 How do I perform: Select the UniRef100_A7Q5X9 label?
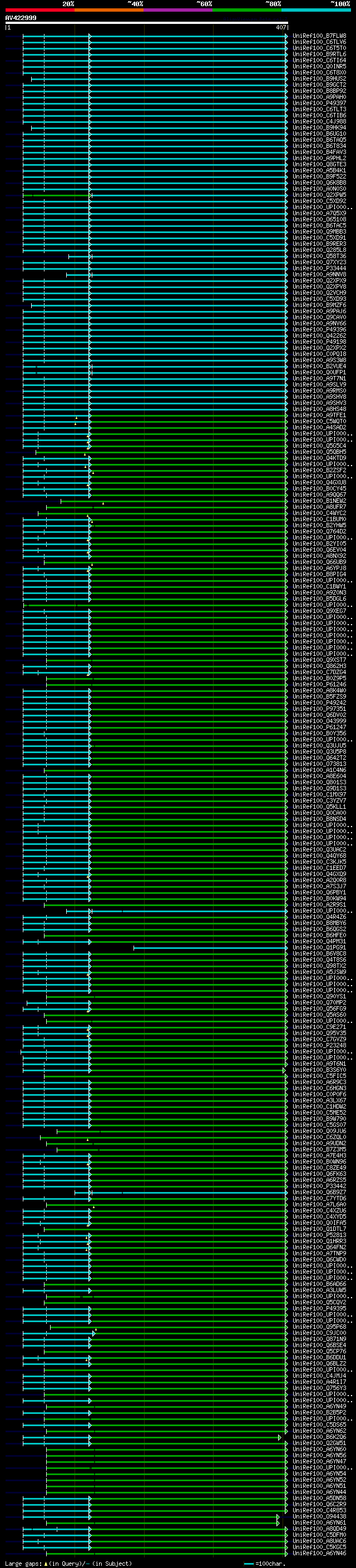click(x=319, y=213)
